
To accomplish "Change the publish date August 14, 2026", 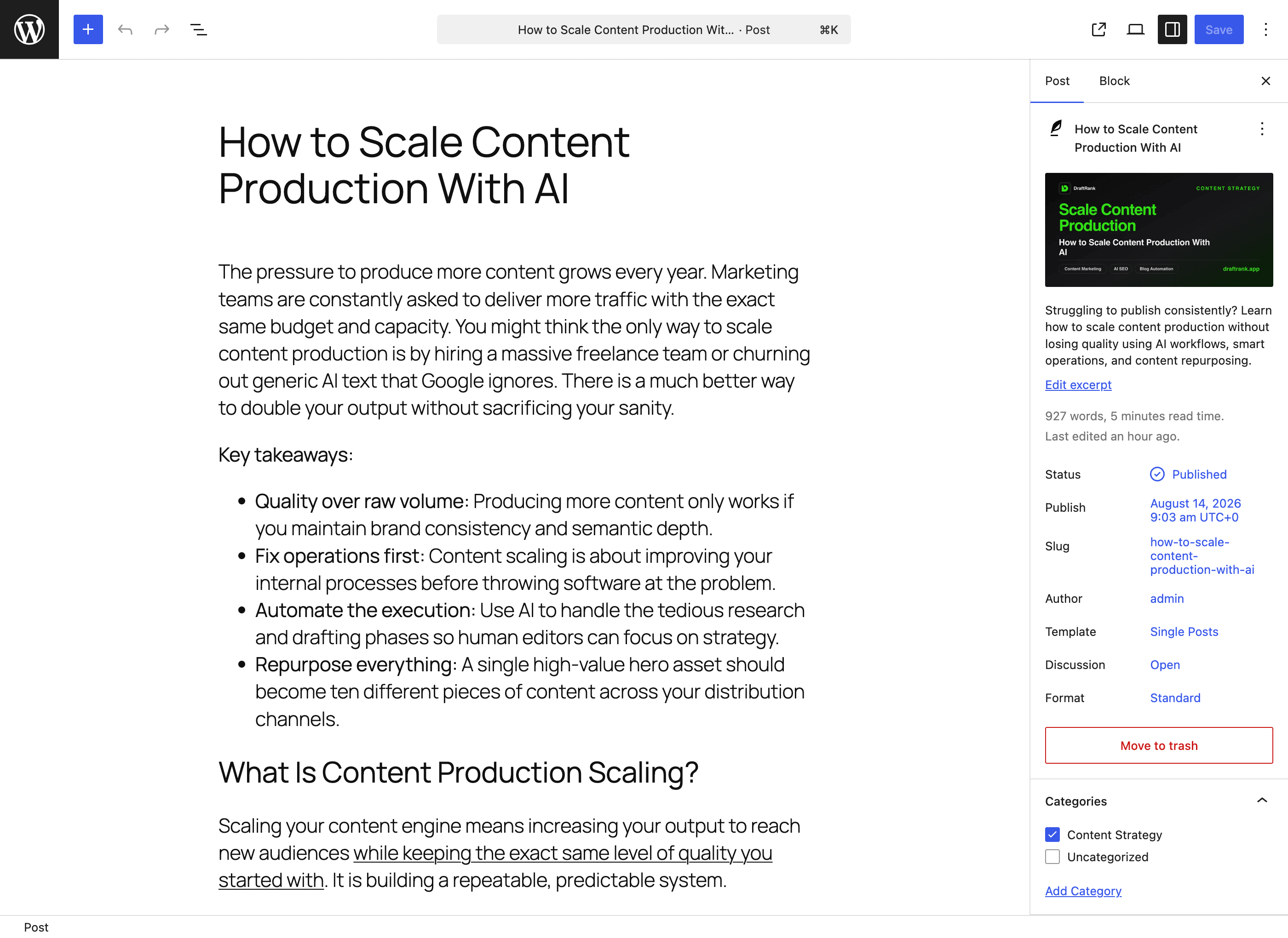I will coord(1195,510).
